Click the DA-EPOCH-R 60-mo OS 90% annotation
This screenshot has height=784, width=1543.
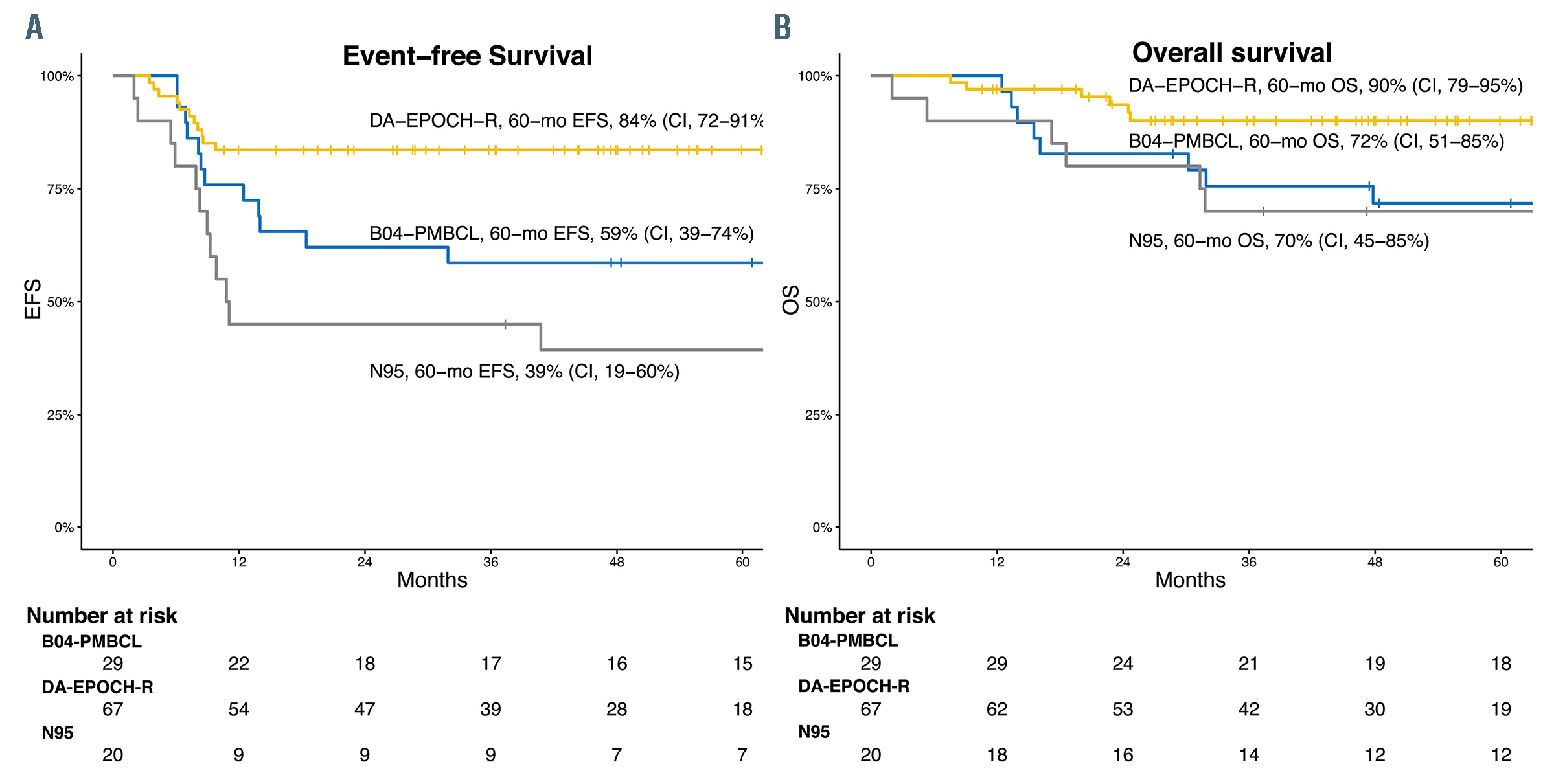(1325, 86)
